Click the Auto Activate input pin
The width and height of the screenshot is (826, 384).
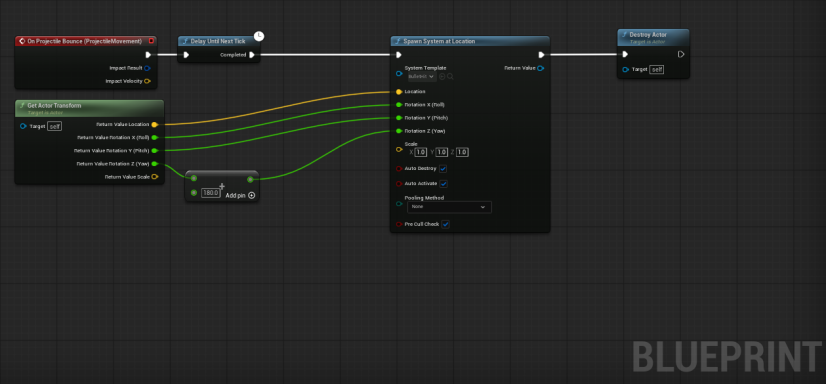(399, 184)
